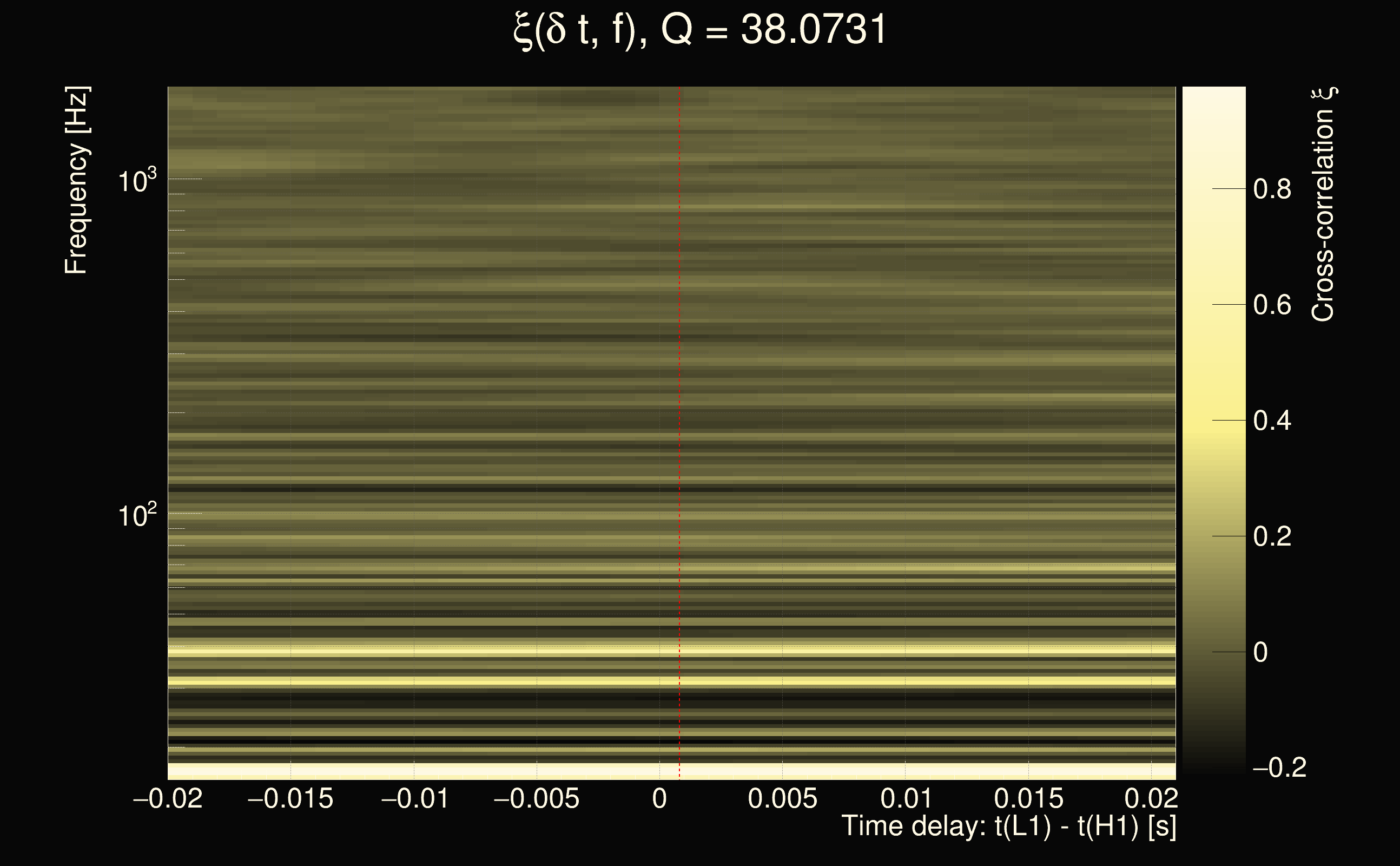Click the 'Cross-correlation ξ' colorbar label
1400x866 pixels.
click(x=1323, y=205)
